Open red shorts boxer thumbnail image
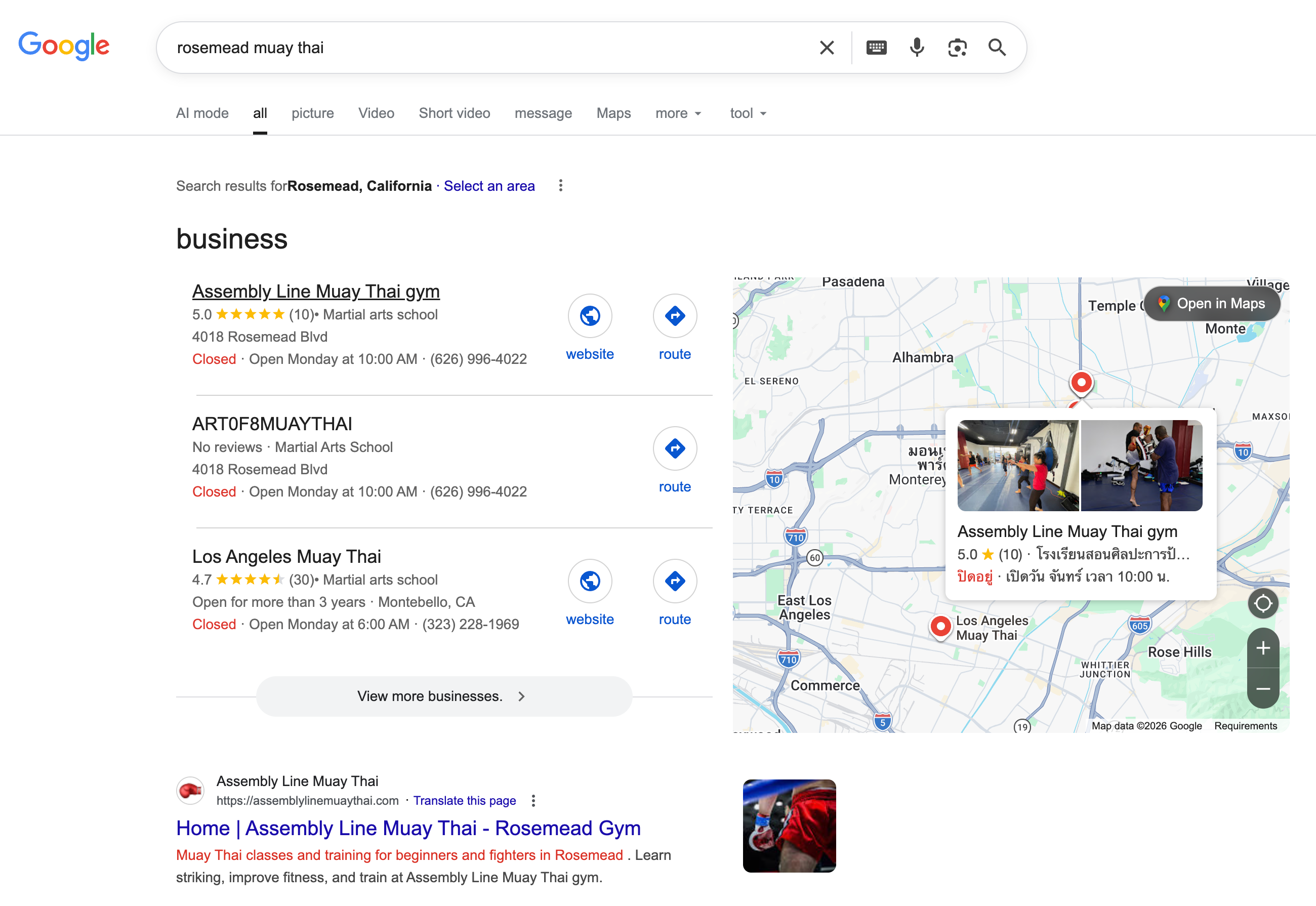This screenshot has height=906, width=1316. [x=789, y=826]
